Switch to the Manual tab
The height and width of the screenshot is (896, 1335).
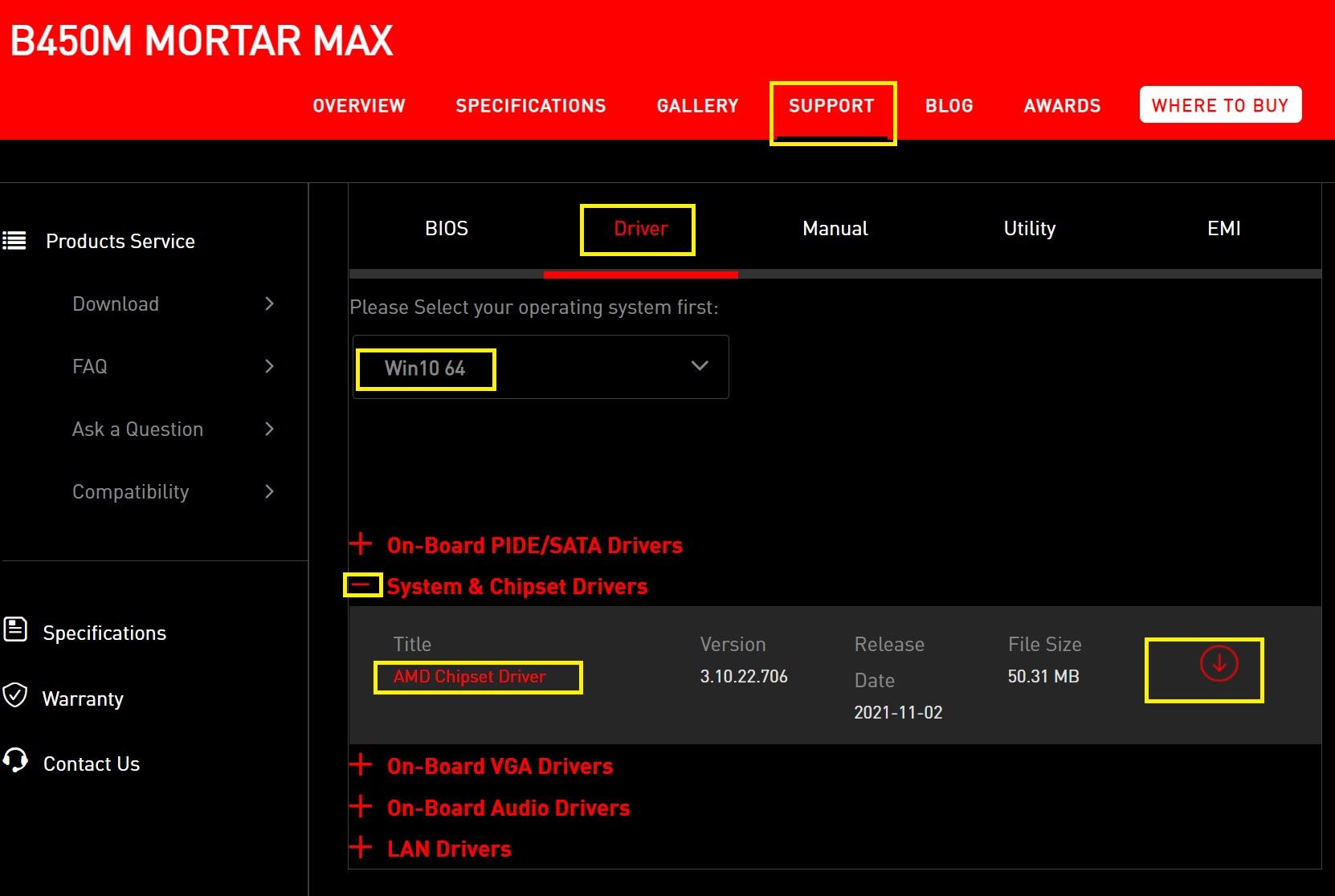[835, 229]
